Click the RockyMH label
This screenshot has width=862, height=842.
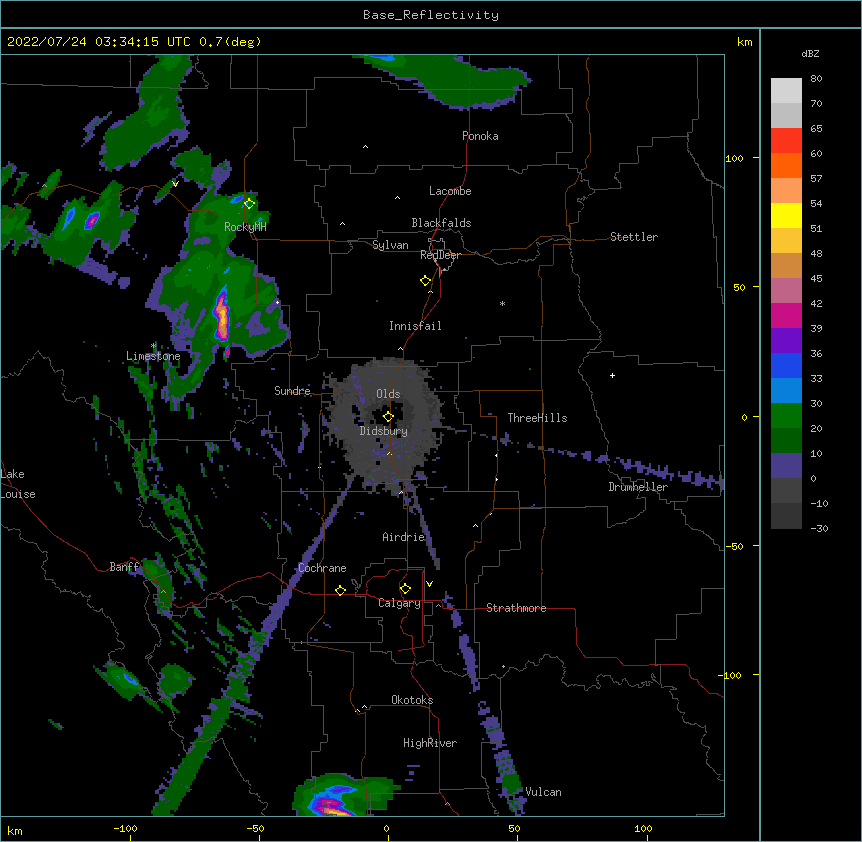245,227
